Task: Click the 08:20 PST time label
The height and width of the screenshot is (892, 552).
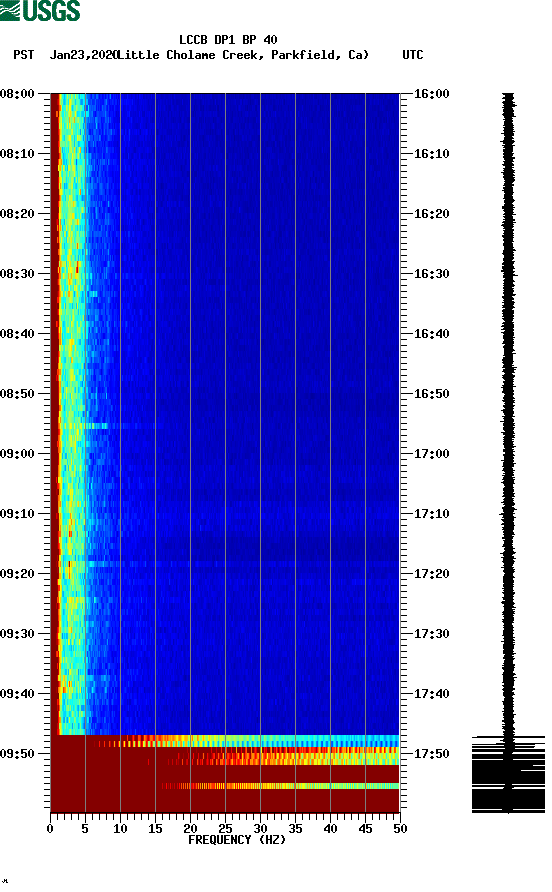Action: pos(17,214)
